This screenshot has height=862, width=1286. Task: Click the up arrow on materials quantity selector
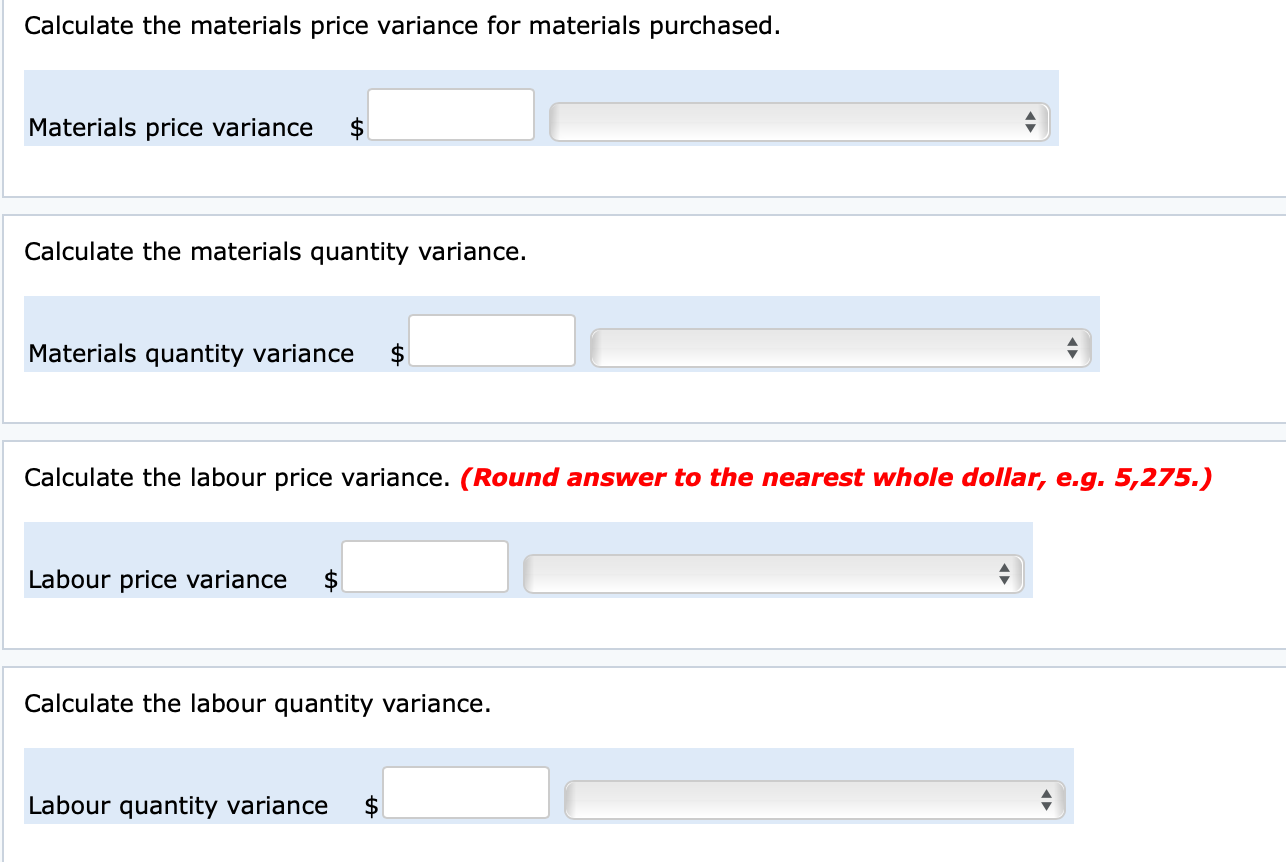(1073, 343)
